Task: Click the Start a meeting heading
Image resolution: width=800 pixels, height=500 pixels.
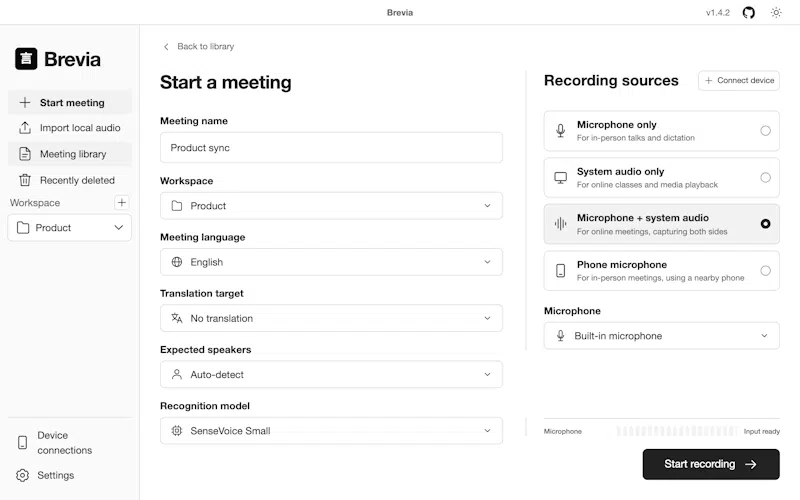Action: click(x=226, y=82)
